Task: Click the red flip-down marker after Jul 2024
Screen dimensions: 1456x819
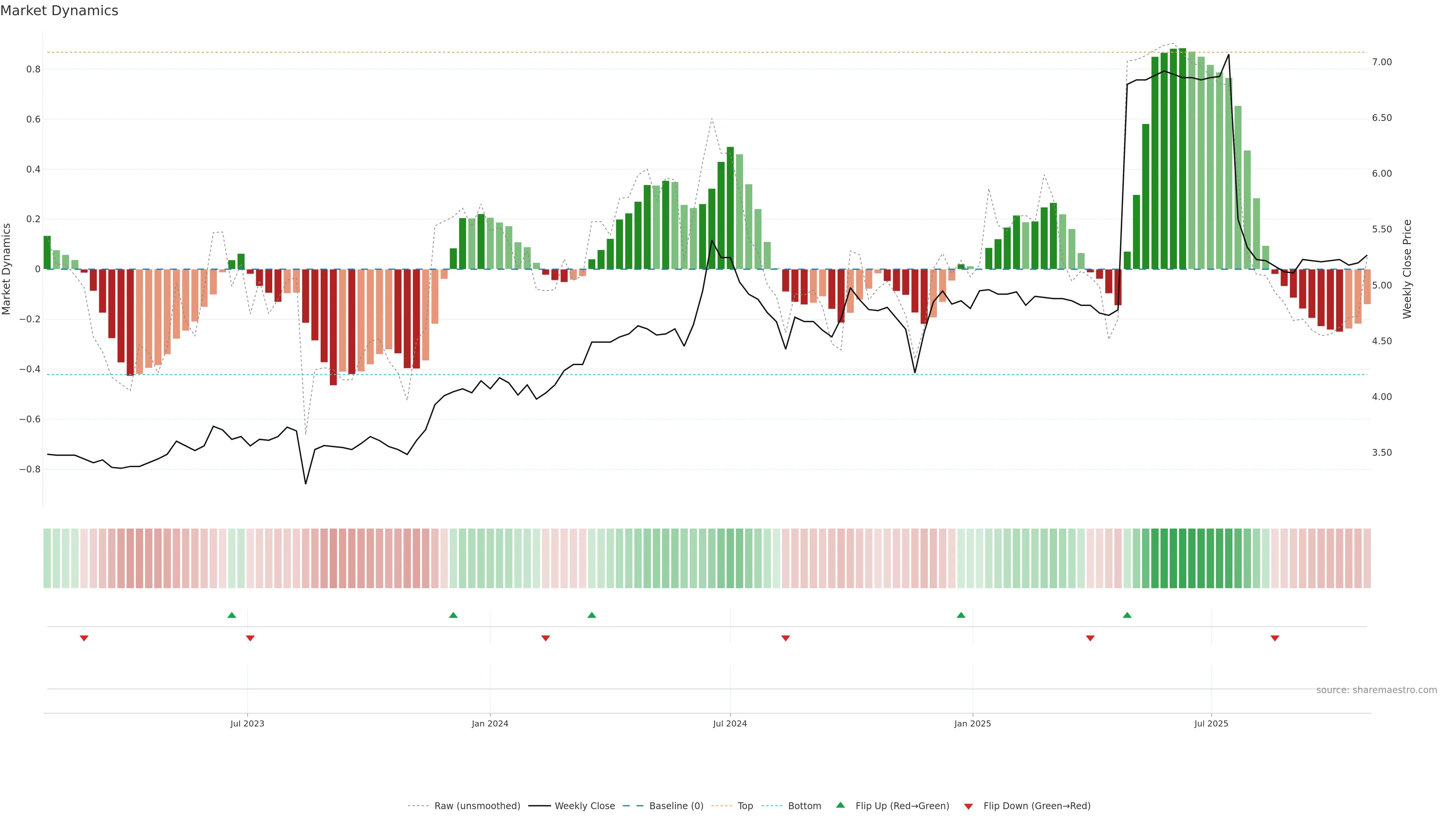Action: pos(786,638)
